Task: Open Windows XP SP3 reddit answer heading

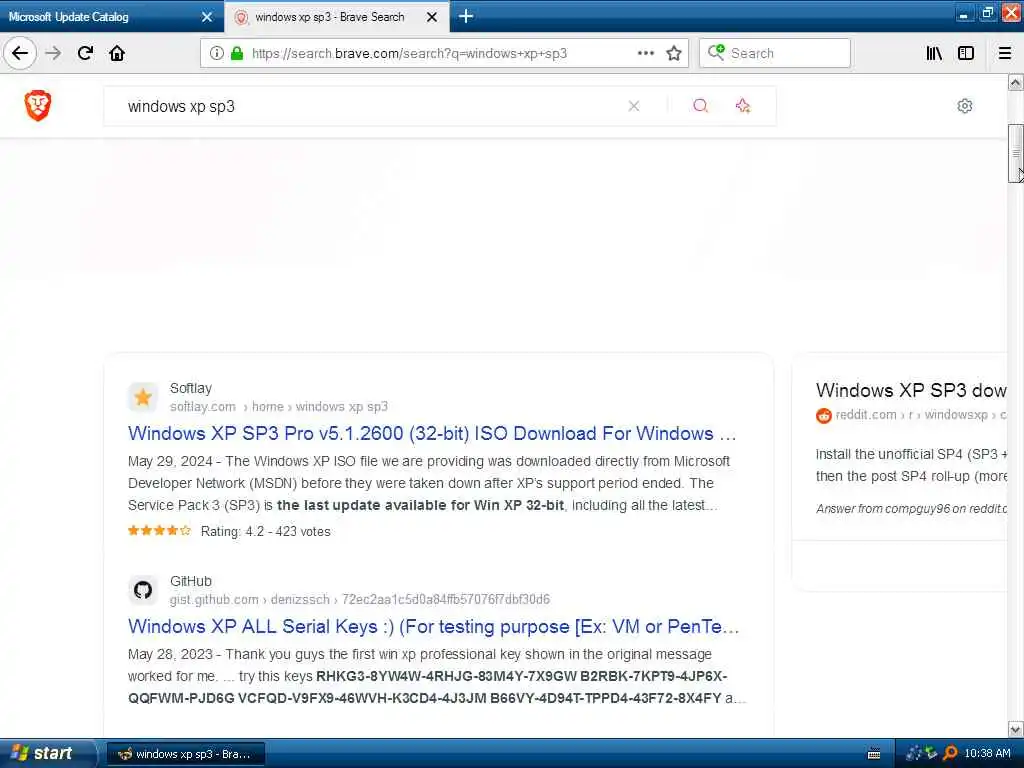Action: tap(911, 390)
